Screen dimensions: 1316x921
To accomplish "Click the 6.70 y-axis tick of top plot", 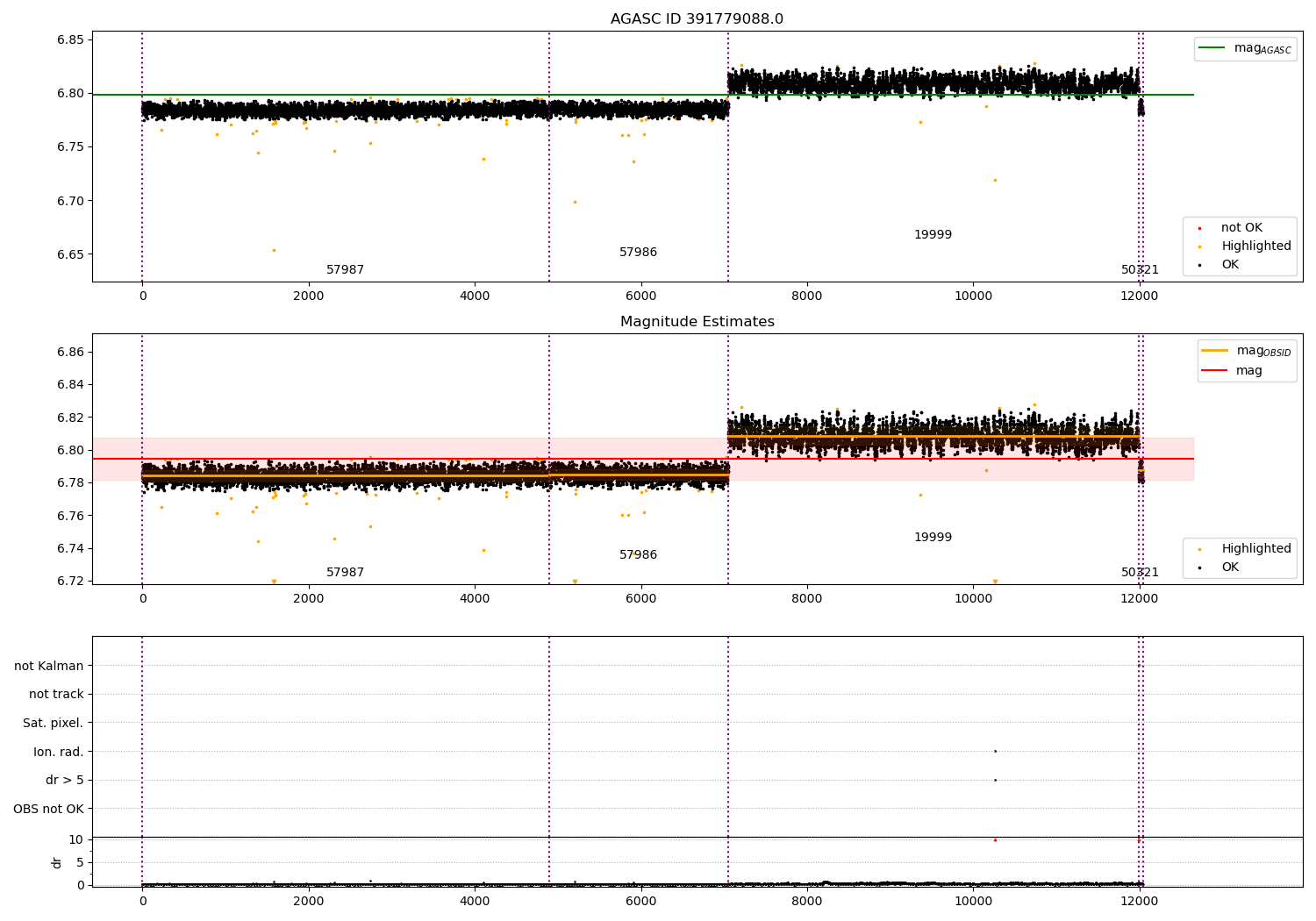I will tap(70, 201).
